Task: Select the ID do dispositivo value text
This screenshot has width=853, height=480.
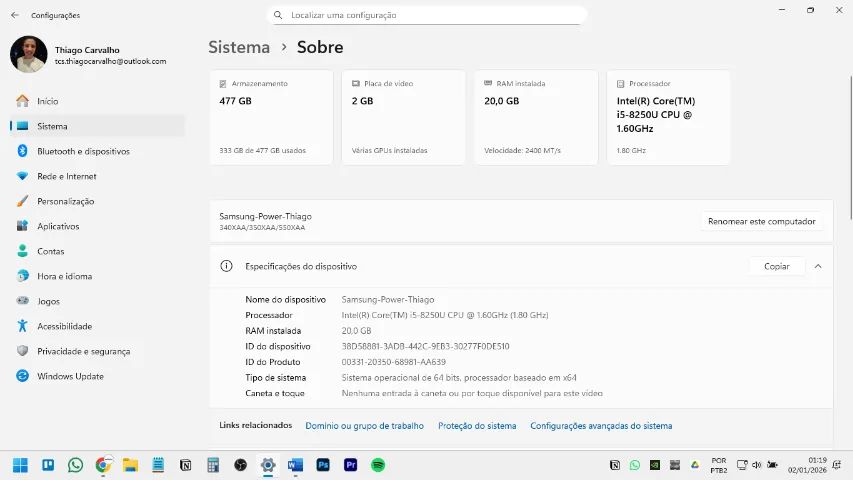Action: coord(425,346)
